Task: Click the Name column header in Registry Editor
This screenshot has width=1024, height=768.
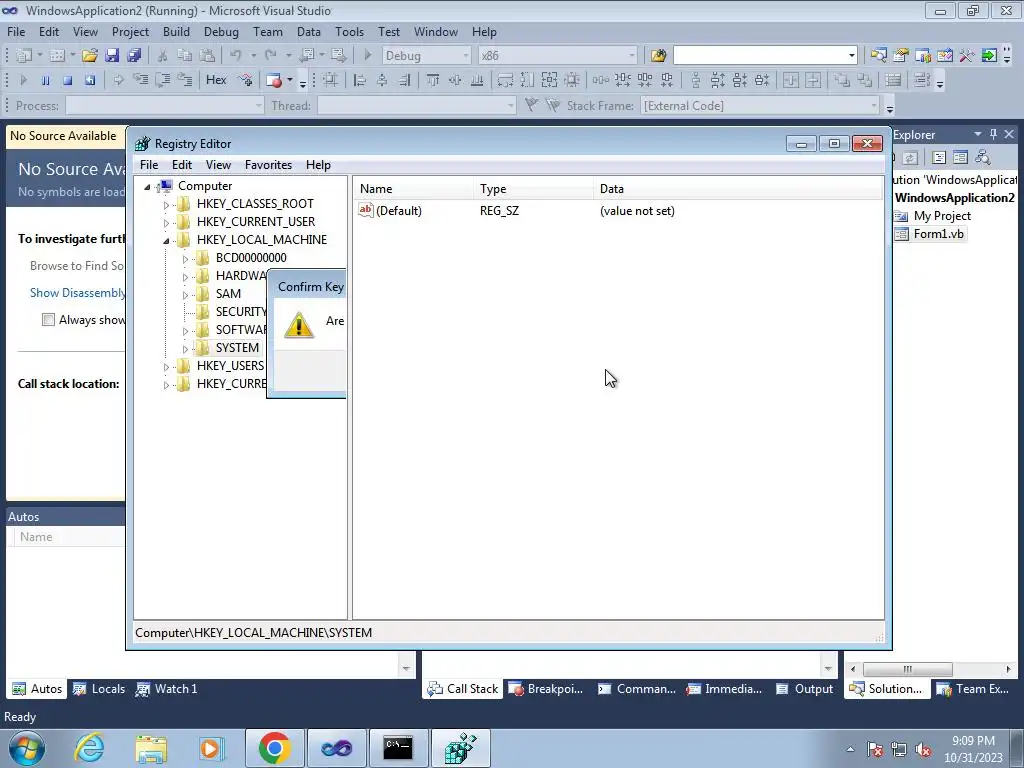Action: [413, 189]
